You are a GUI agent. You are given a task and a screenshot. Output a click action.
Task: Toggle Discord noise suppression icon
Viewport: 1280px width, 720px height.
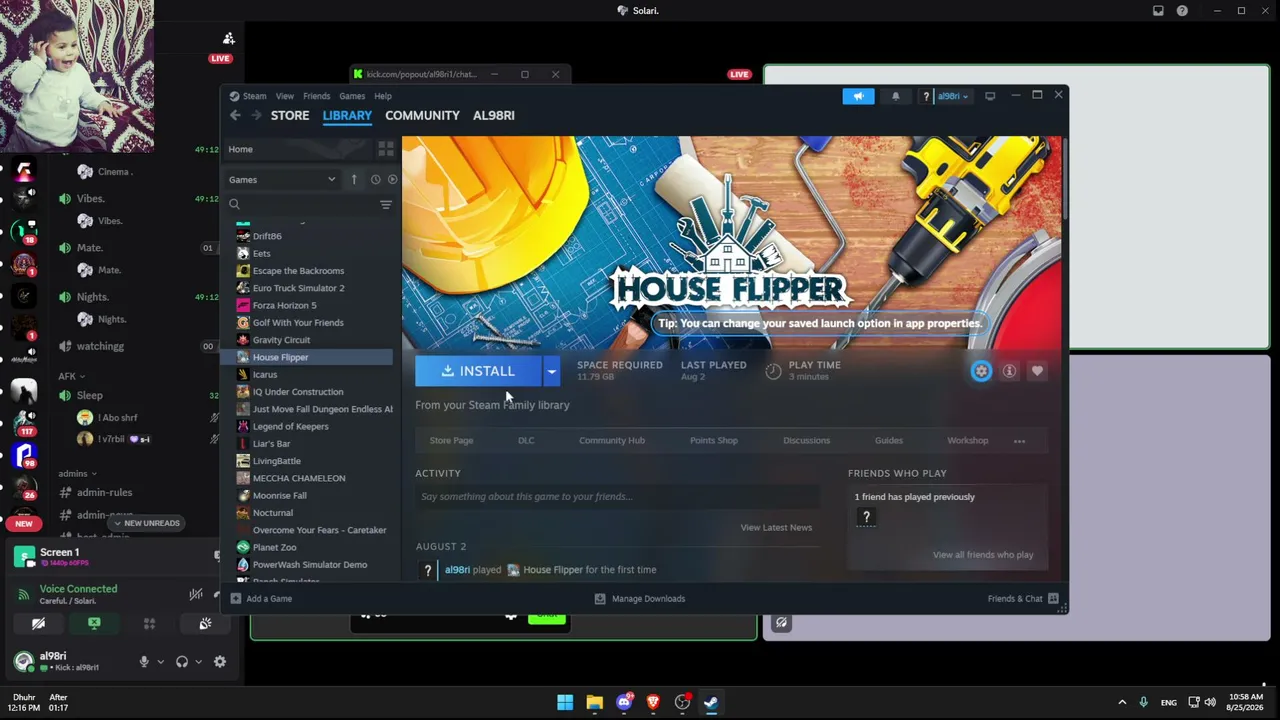click(196, 594)
